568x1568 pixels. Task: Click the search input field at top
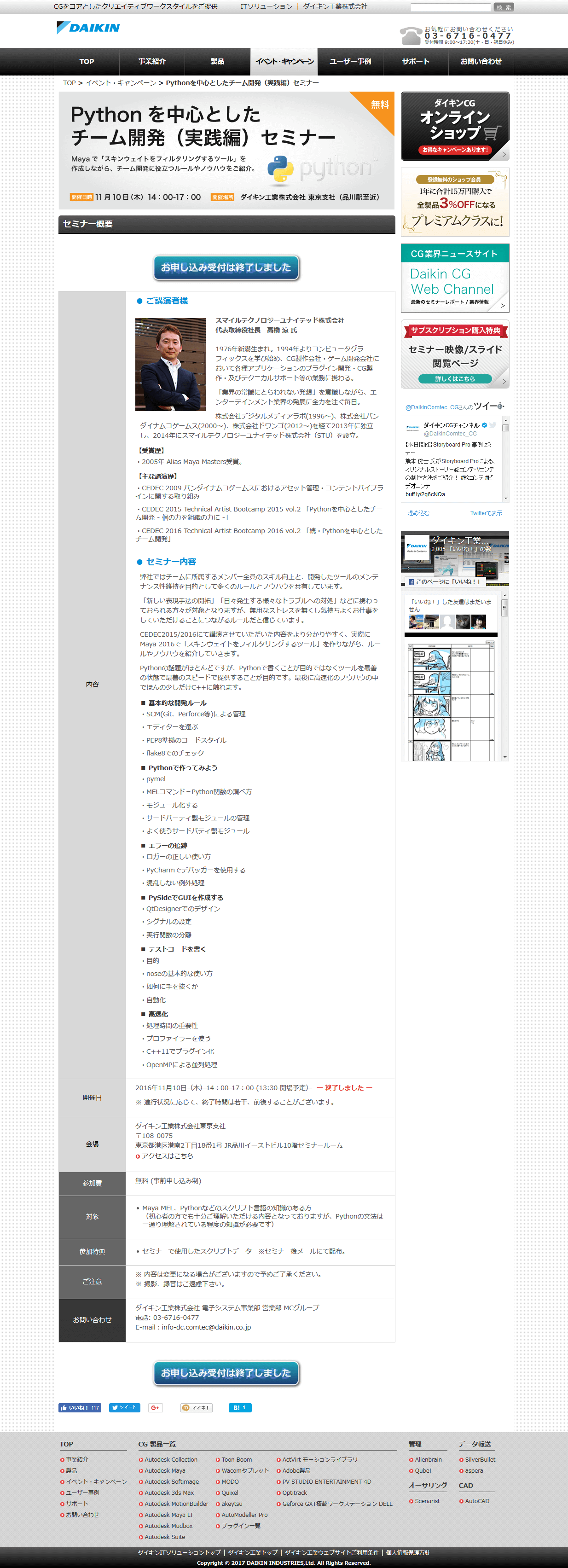coord(451,7)
